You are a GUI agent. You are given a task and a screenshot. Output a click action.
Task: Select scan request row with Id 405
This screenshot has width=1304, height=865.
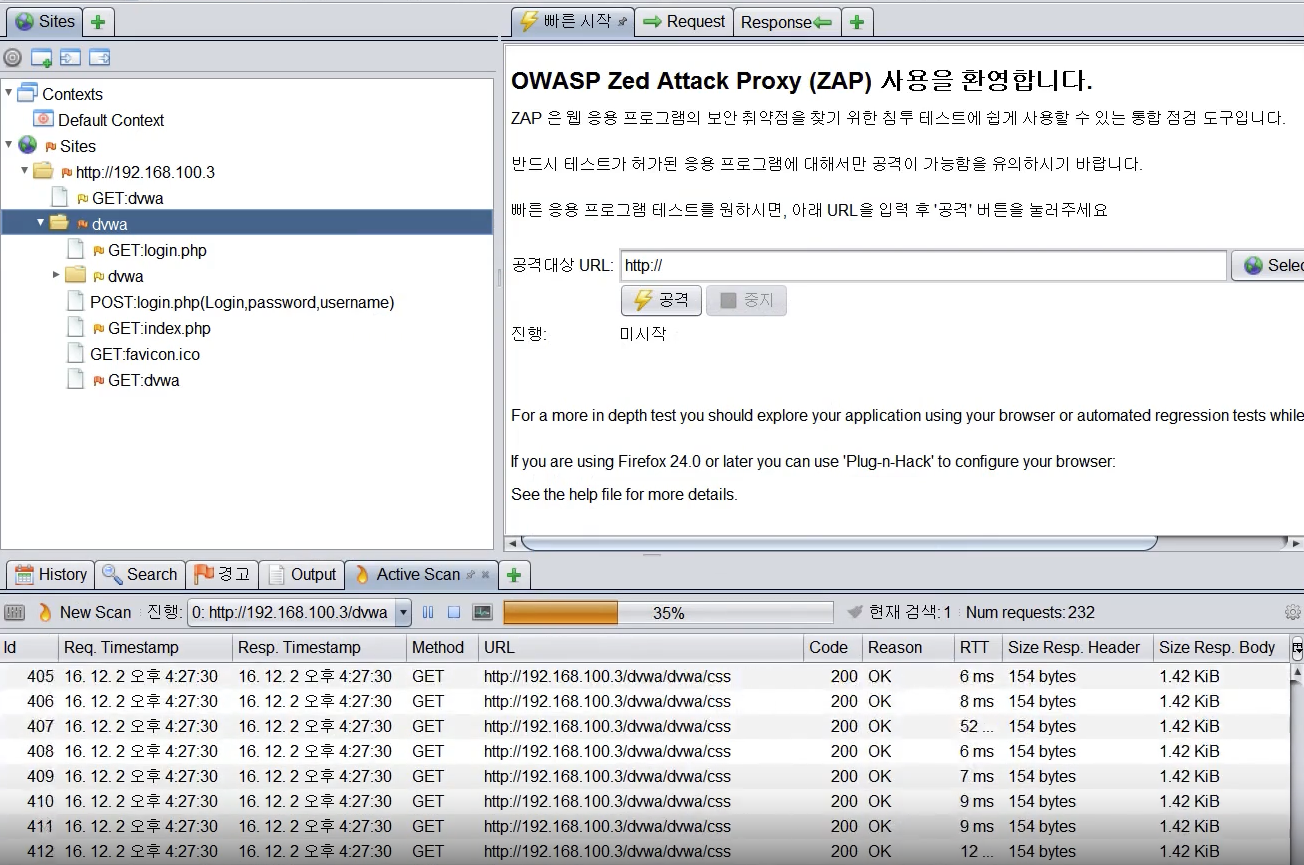click(645, 676)
